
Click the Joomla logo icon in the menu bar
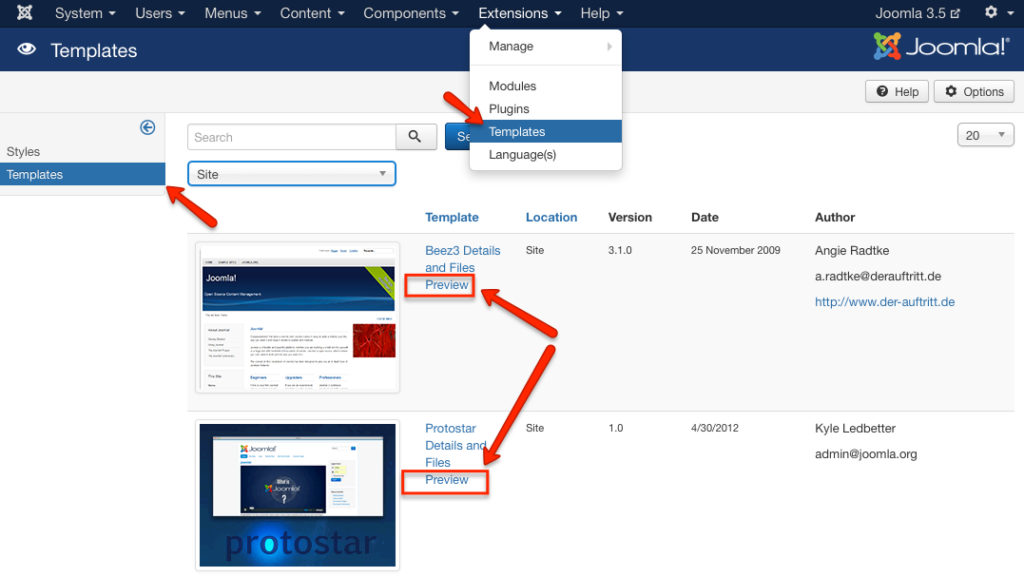25,12
